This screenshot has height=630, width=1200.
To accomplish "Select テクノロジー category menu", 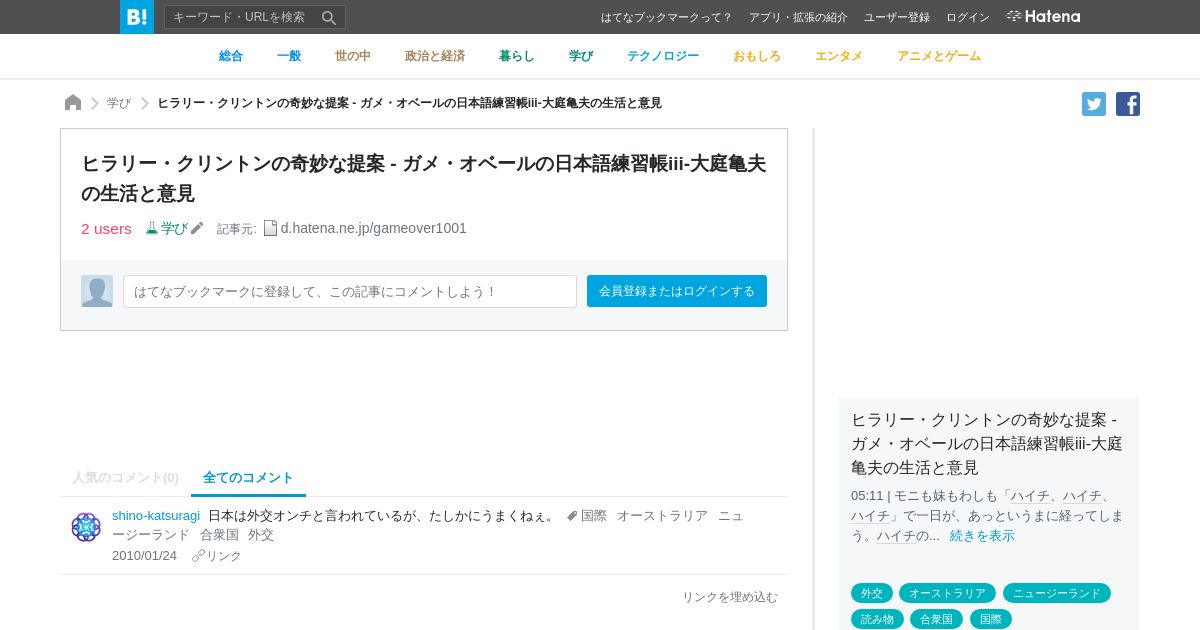I will 663,56.
